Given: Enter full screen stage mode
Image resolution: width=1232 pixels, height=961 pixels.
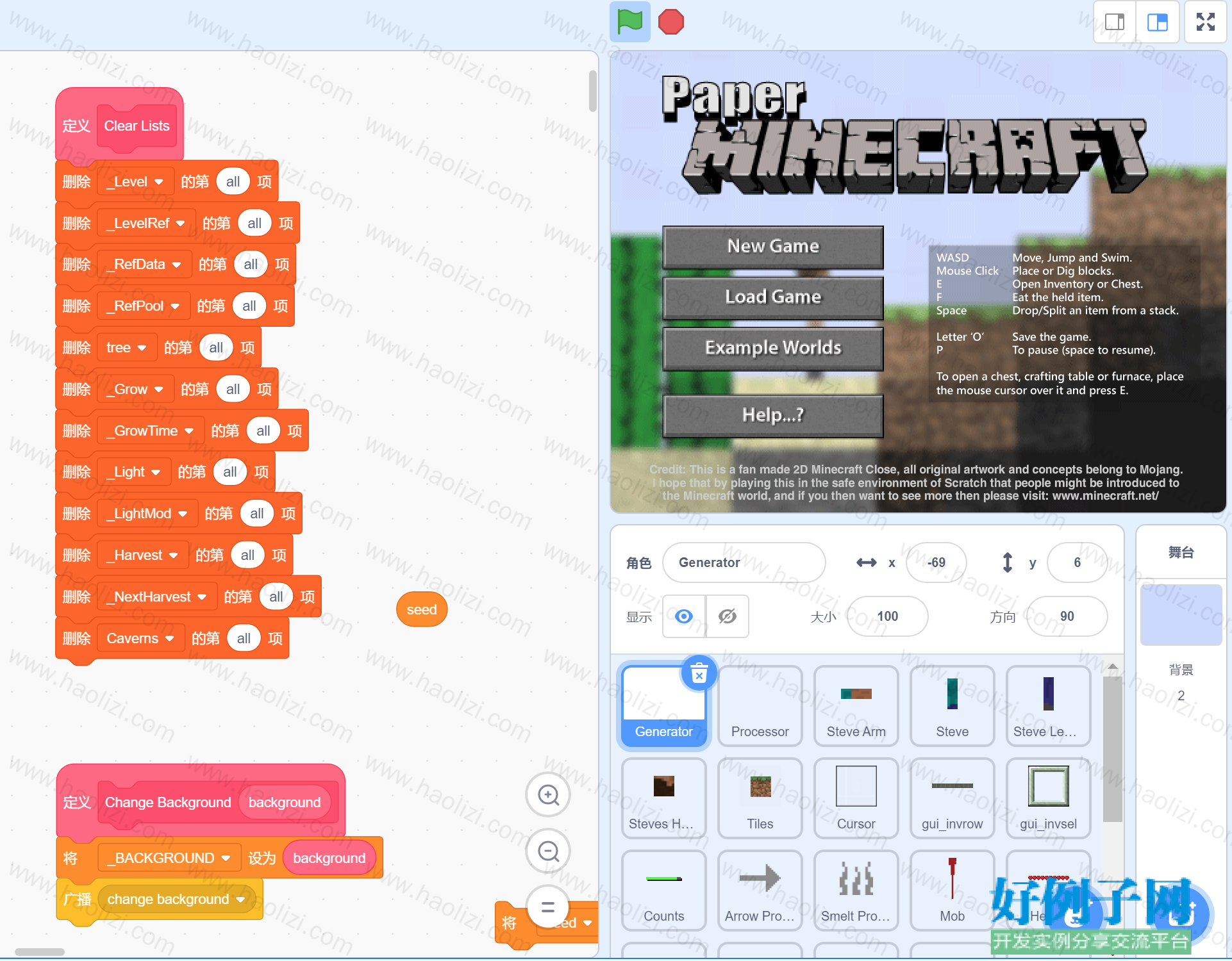Looking at the screenshot, I should (1205, 22).
